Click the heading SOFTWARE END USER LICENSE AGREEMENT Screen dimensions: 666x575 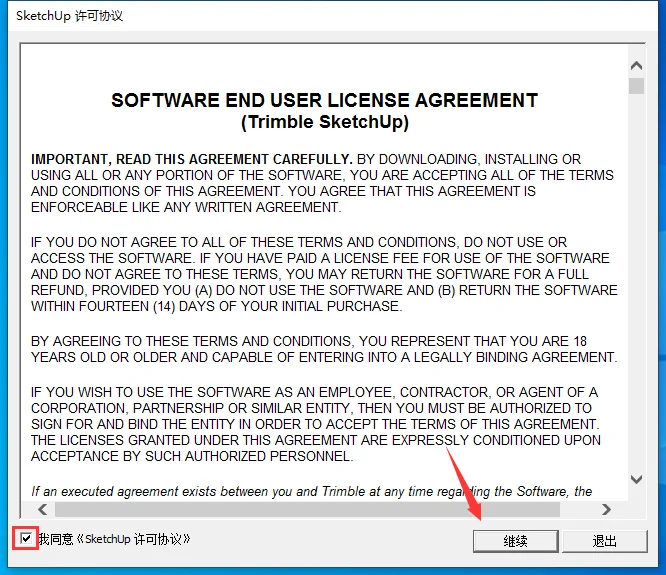[x=325, y=101]
